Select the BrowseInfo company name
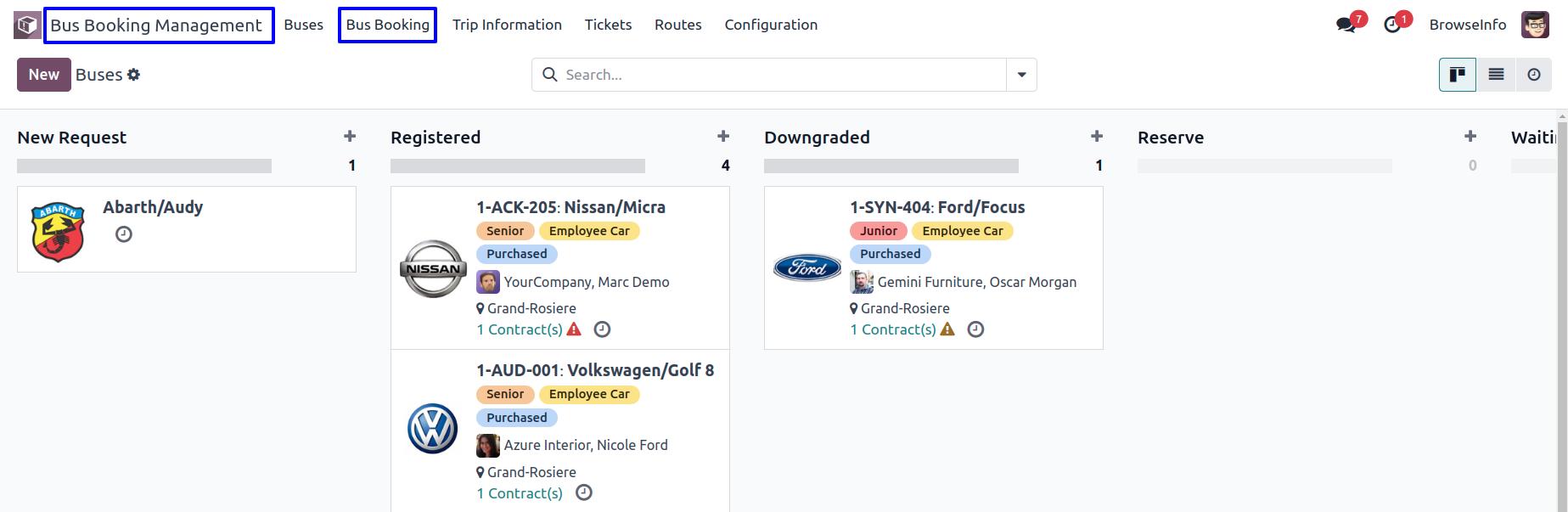 coord(1468,25)
